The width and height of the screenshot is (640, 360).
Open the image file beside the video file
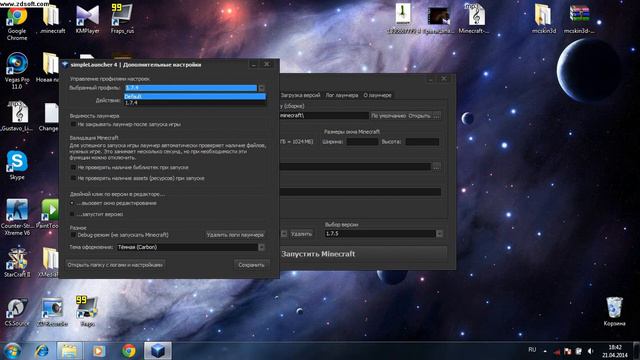click(x=403, y=19)
